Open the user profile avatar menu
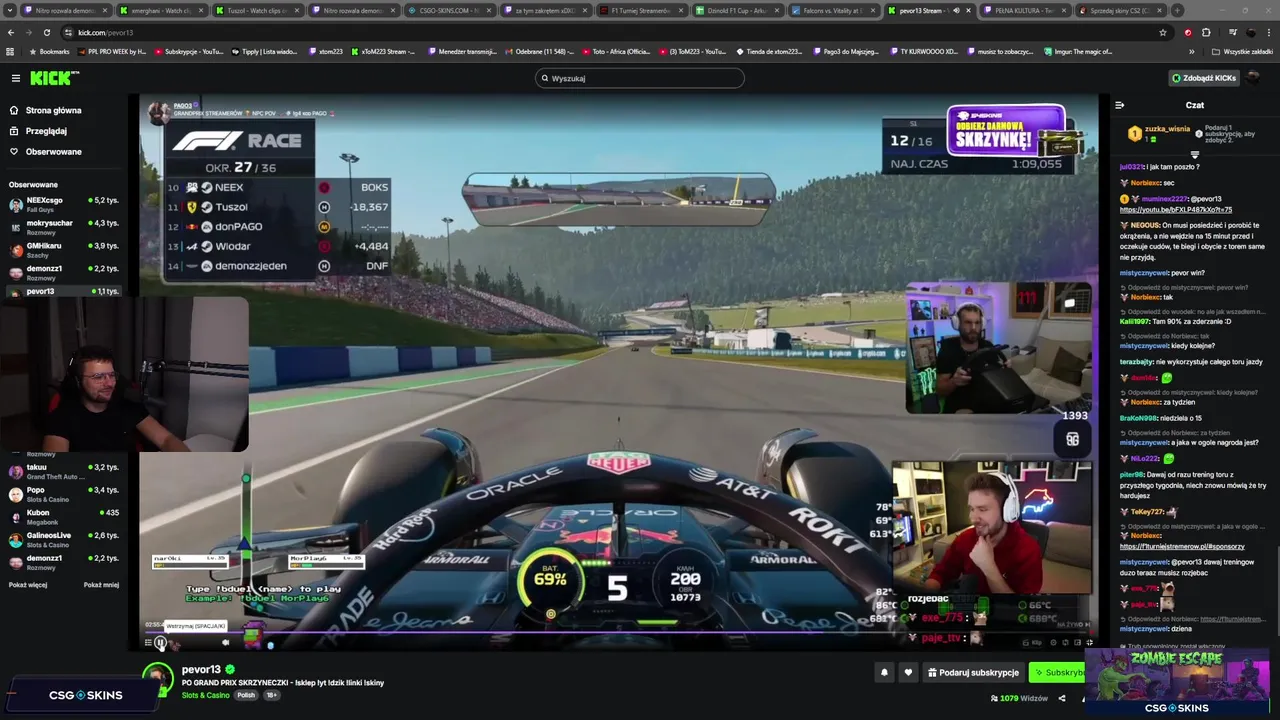 click(1254, 78)
